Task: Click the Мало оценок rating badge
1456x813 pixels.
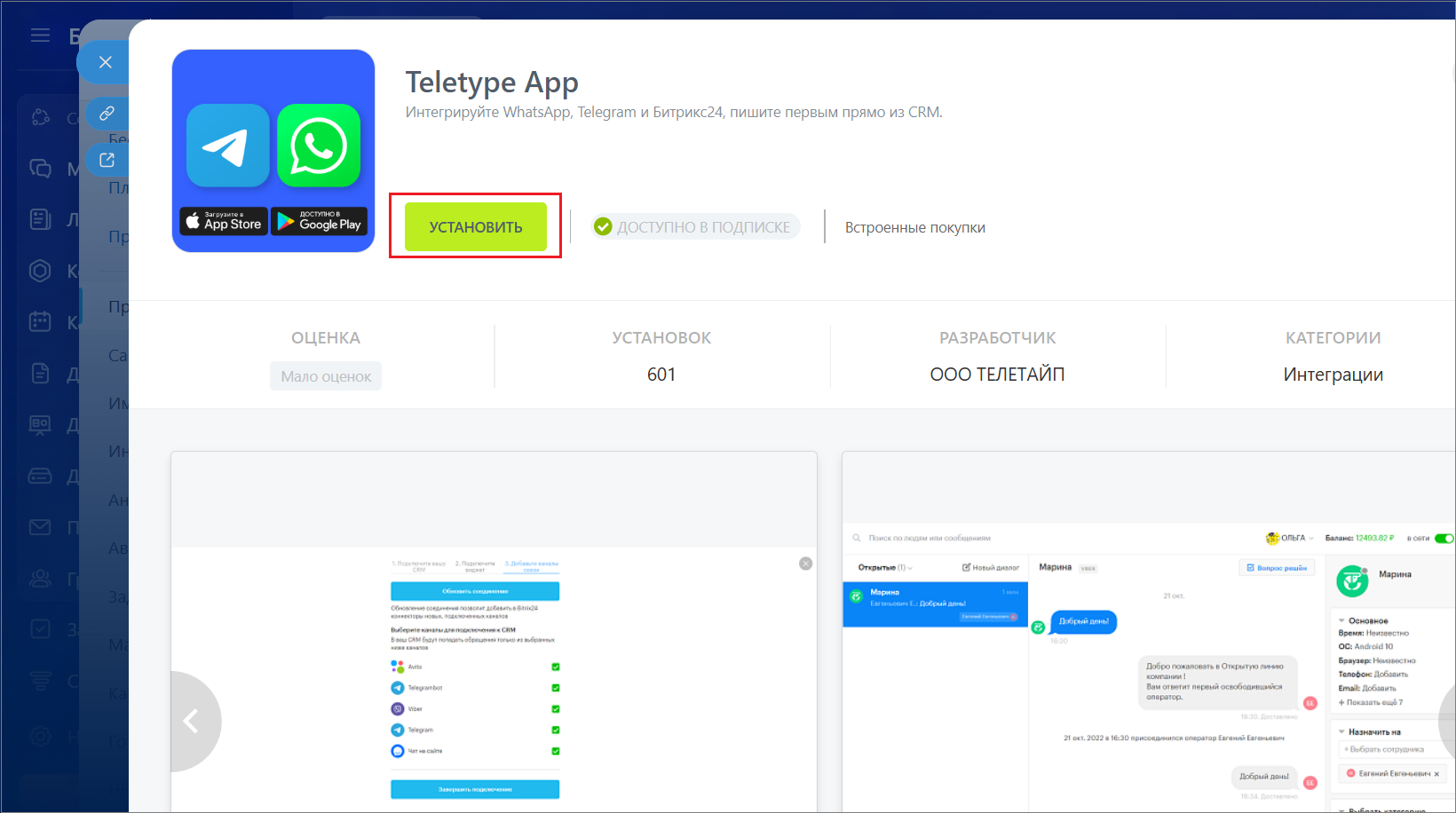Action: pyautogui.click(x=326, y=376)
